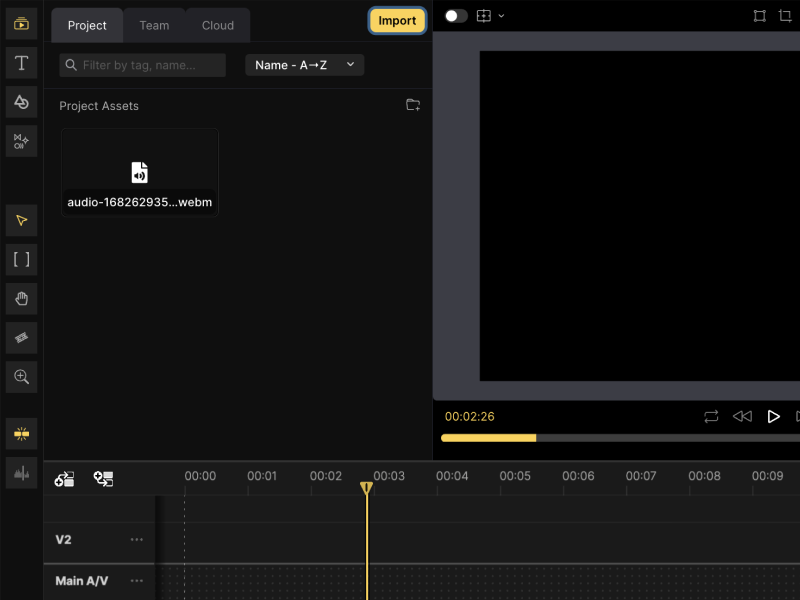Select the Zoom magnifier tool

(21, 377)
